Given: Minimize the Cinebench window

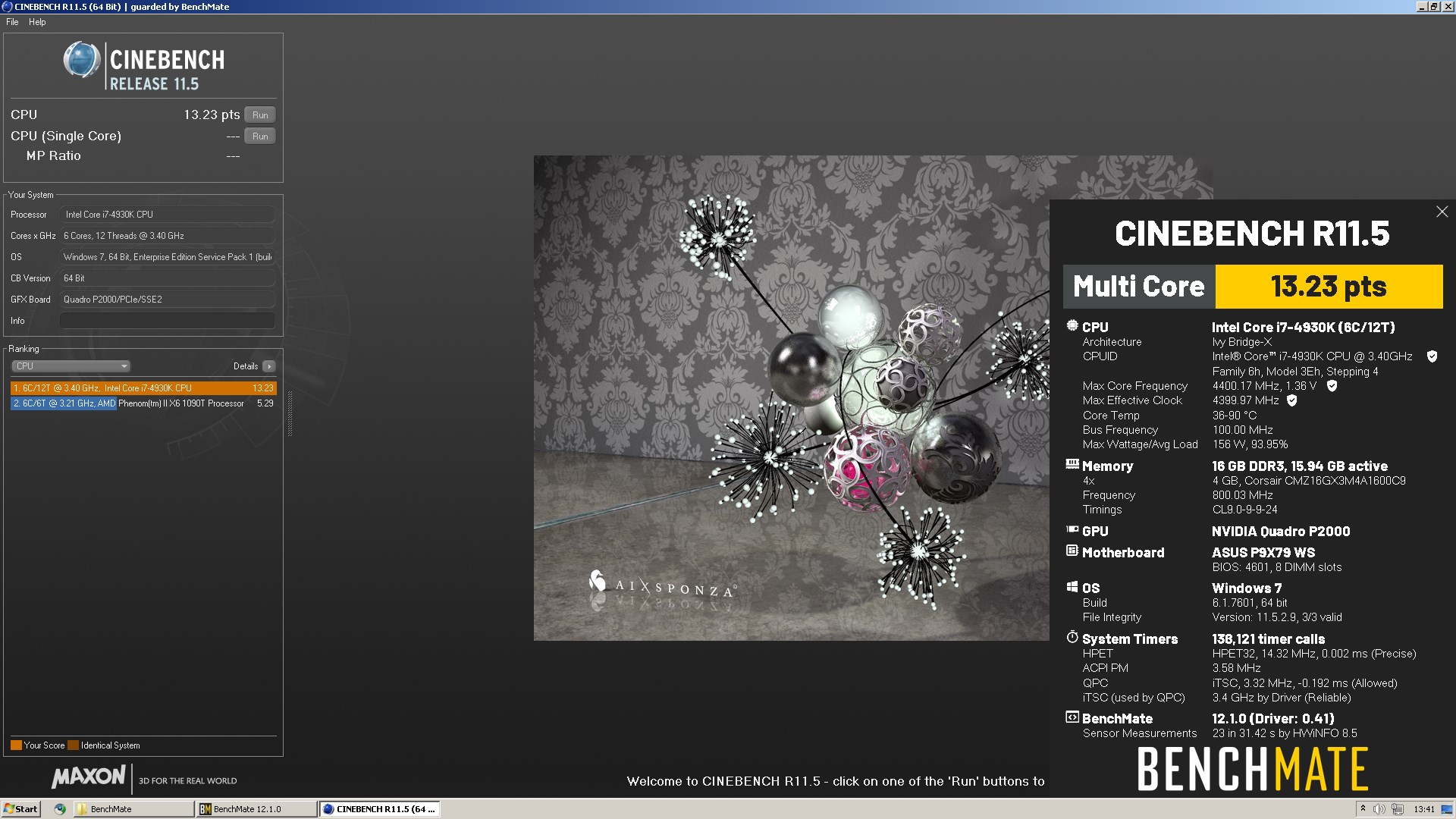Looking at the screenshot, I should tap(1422, 6).
